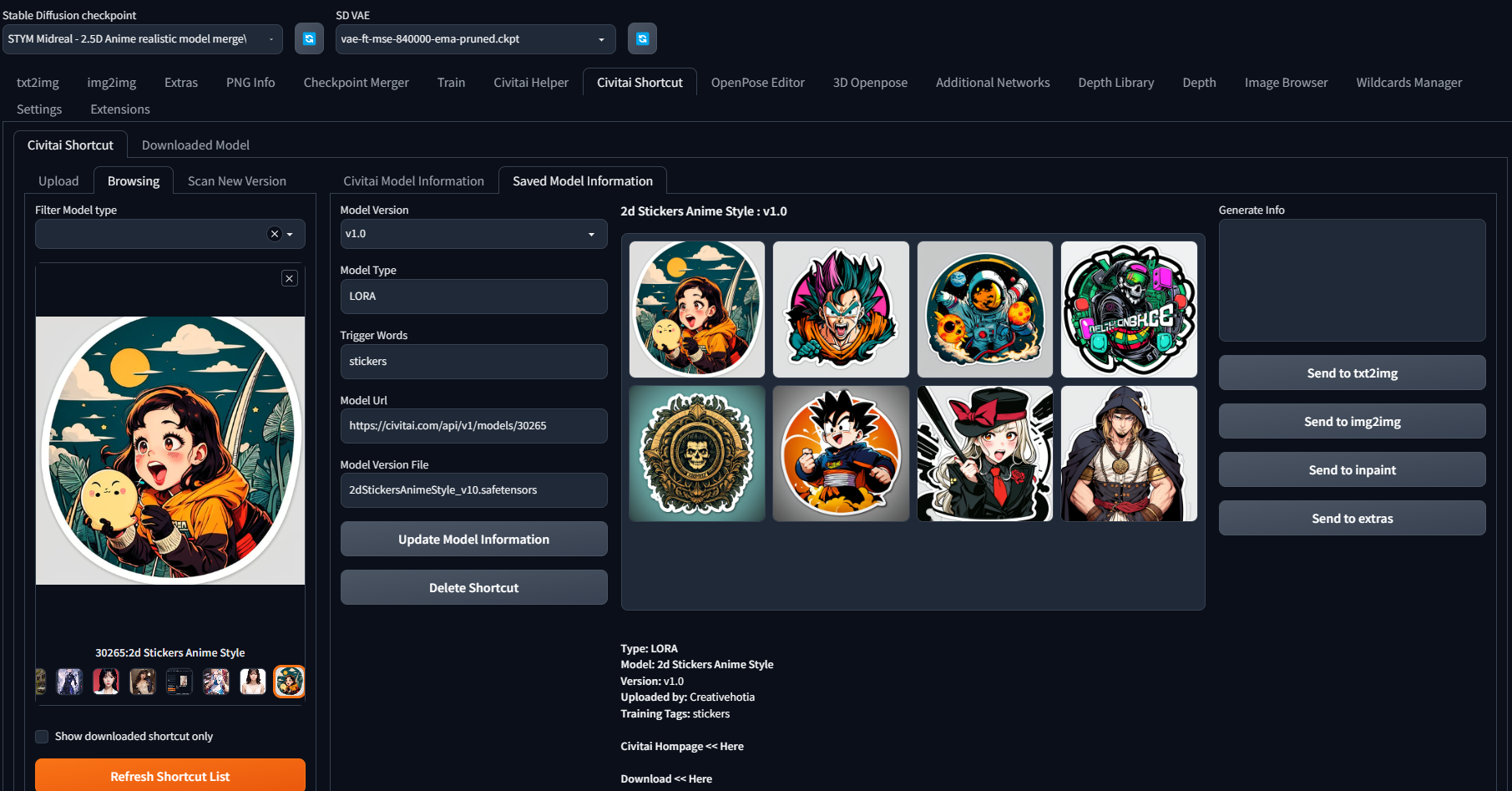1512x791 pixels.
Task: Send image to extras
Action: pyautogui.click(x=1352, y=519)
